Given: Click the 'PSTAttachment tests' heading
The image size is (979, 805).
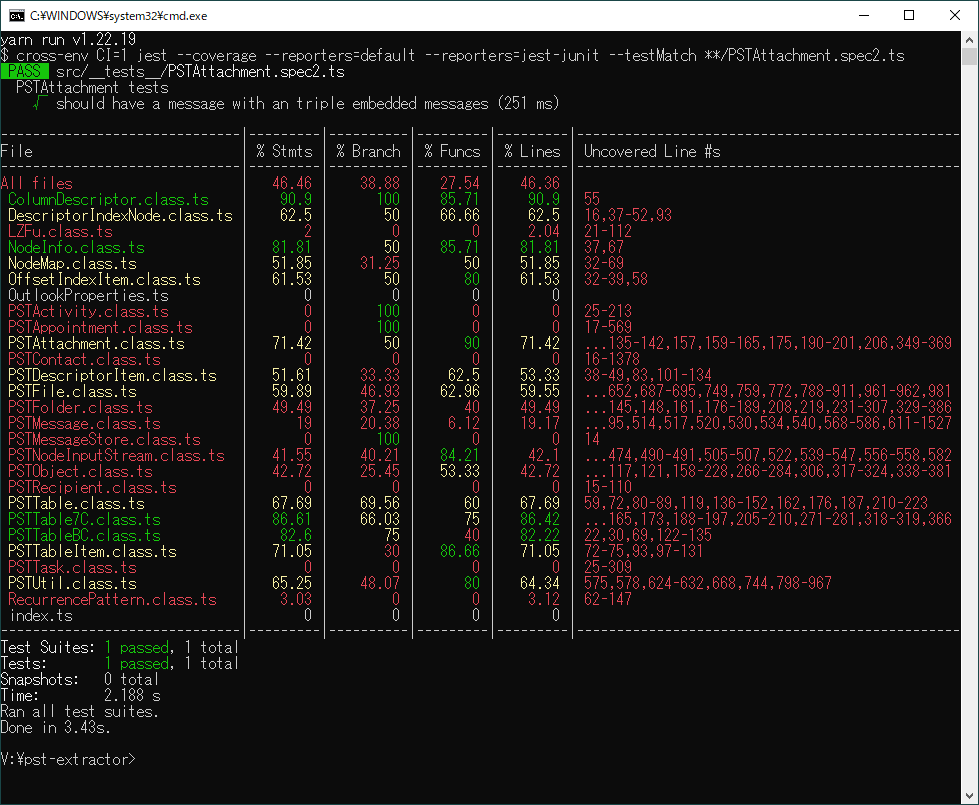Looking at the screenshot, I should [92, 87].
